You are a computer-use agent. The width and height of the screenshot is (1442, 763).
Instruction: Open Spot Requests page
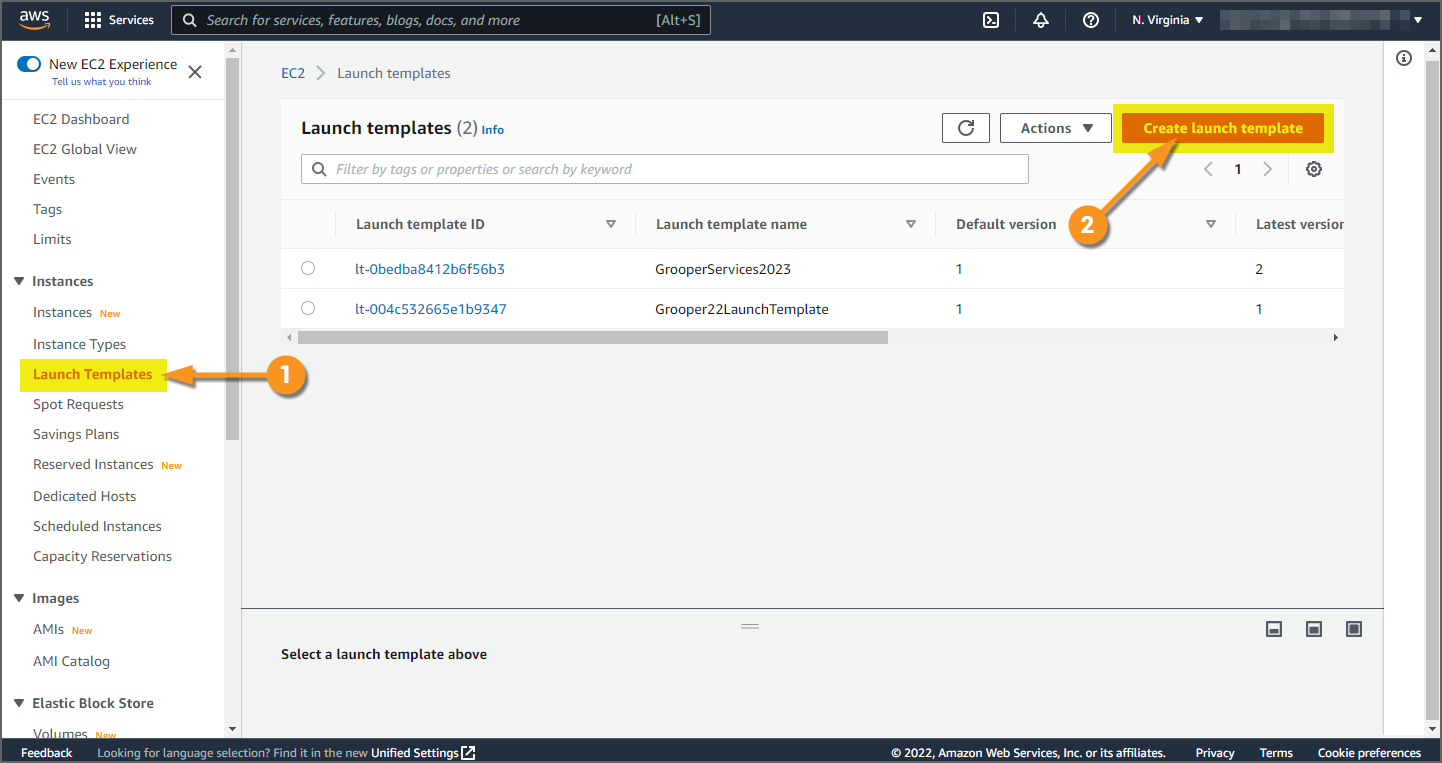click(x=78, y=404)
